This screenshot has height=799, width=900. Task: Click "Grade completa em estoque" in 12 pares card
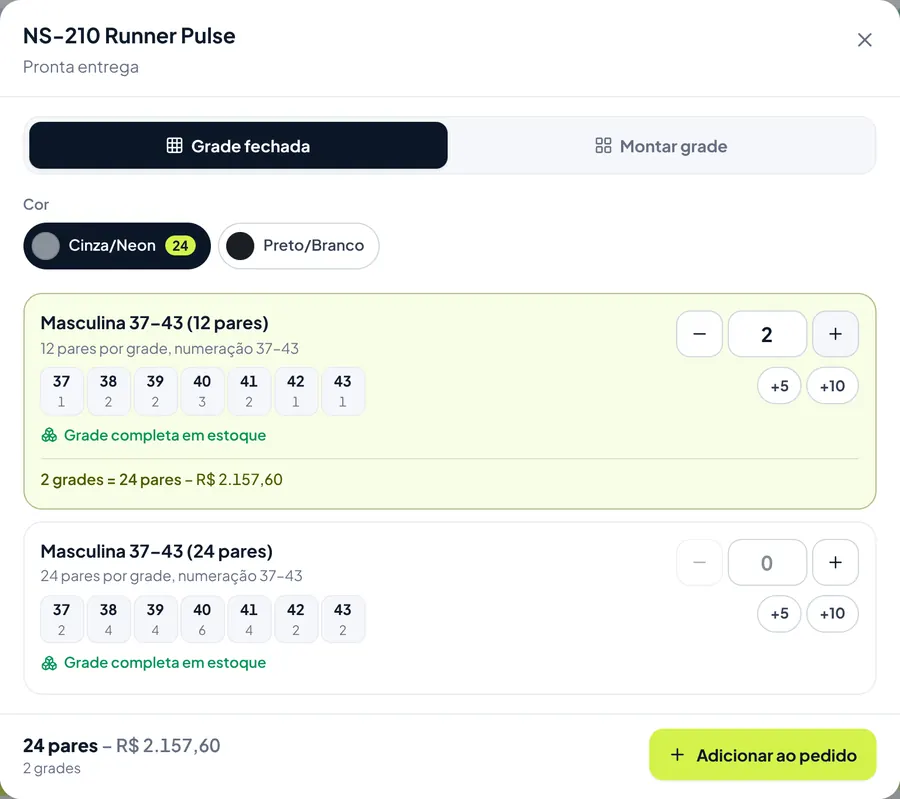[x=165, y=435]
